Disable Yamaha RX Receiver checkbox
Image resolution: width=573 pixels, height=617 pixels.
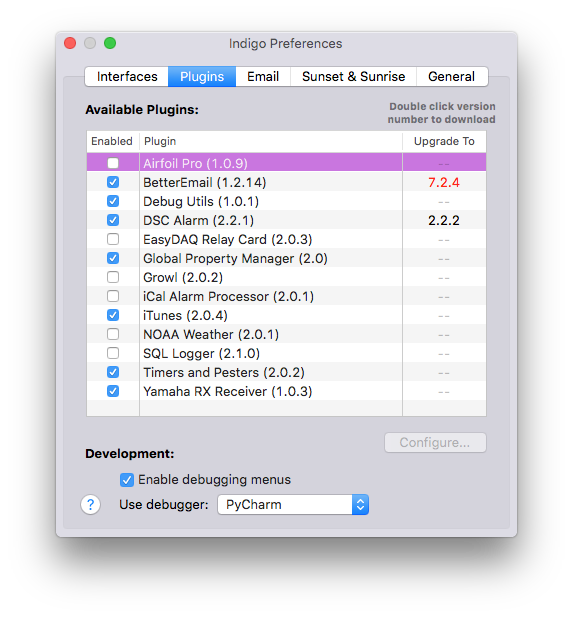[x=113, y=391]
